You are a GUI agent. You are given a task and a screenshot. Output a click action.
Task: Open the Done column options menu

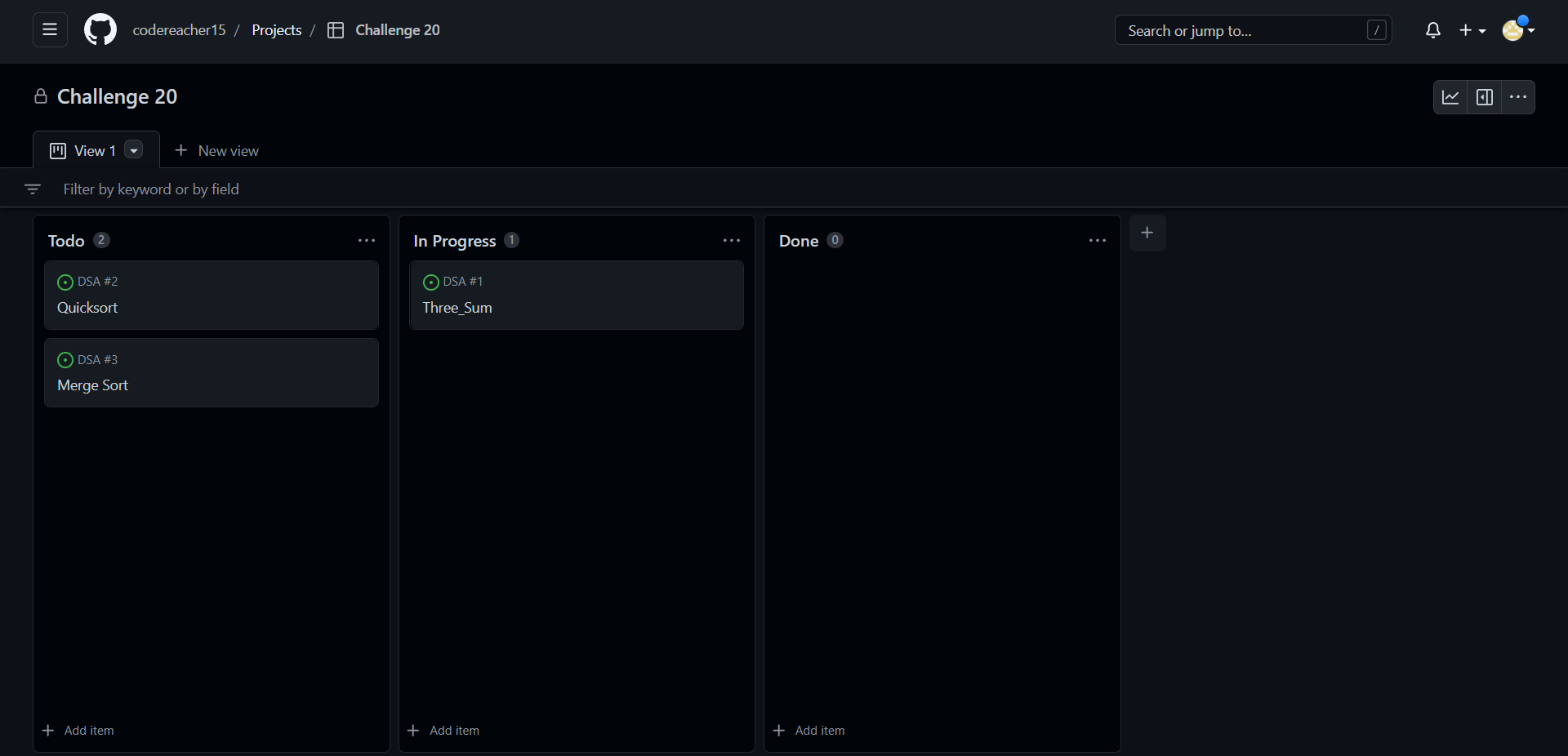pos(1097,241)
